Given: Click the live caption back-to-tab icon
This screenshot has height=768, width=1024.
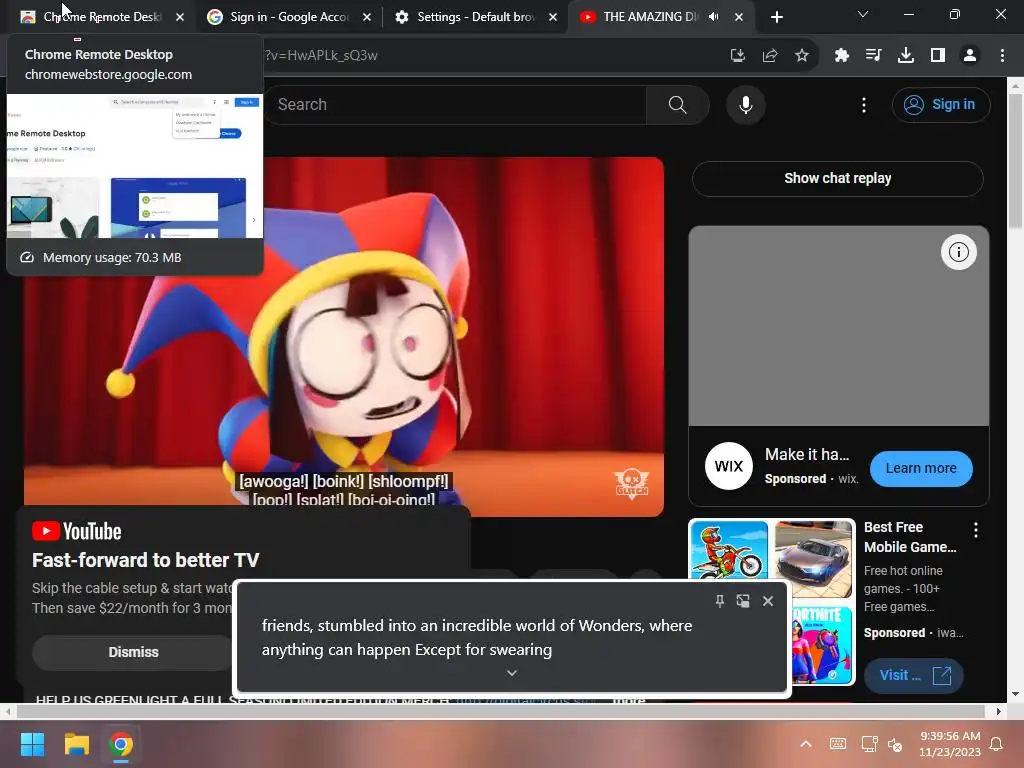Looking at the screenshot, I should (743, 601).
